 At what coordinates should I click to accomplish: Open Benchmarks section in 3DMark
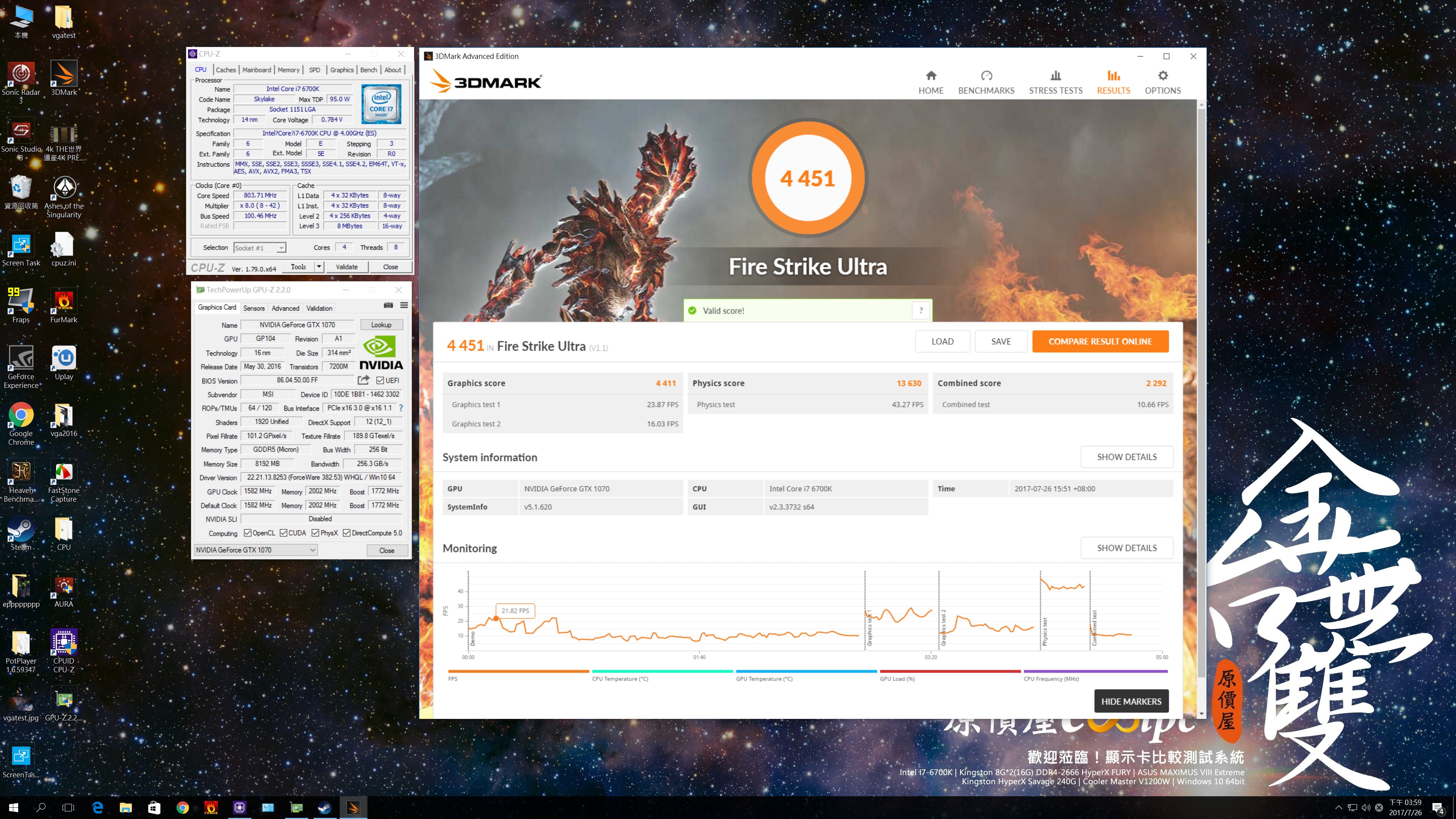click(x=986, y=83)
